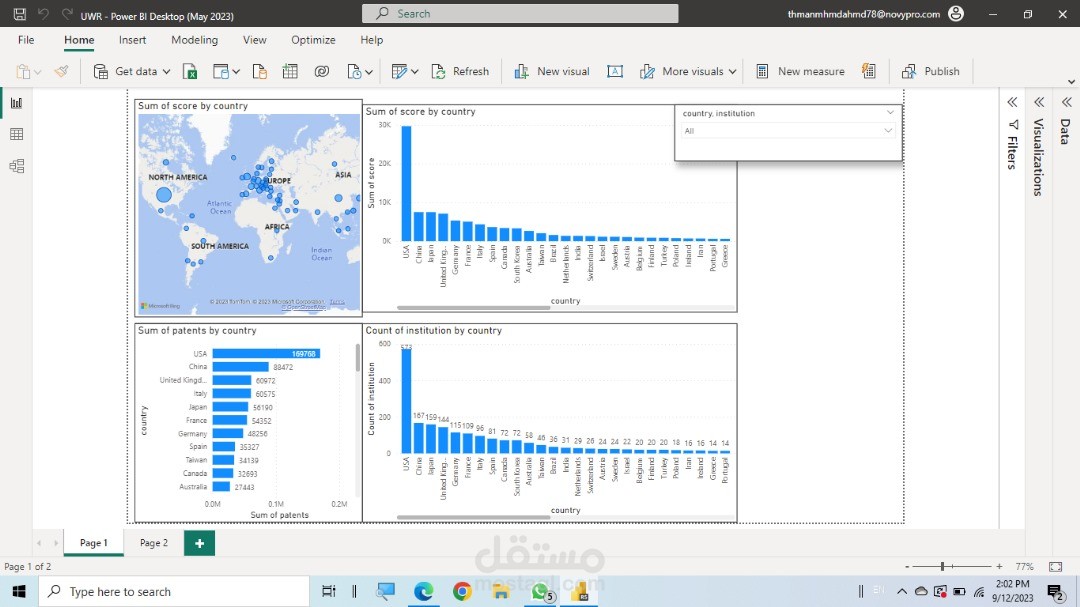This screenshot has width=1080, height=607.
Task: Click the patents chart vertical scrollbar
Action: pyautogui.click(x=357, y=358)
